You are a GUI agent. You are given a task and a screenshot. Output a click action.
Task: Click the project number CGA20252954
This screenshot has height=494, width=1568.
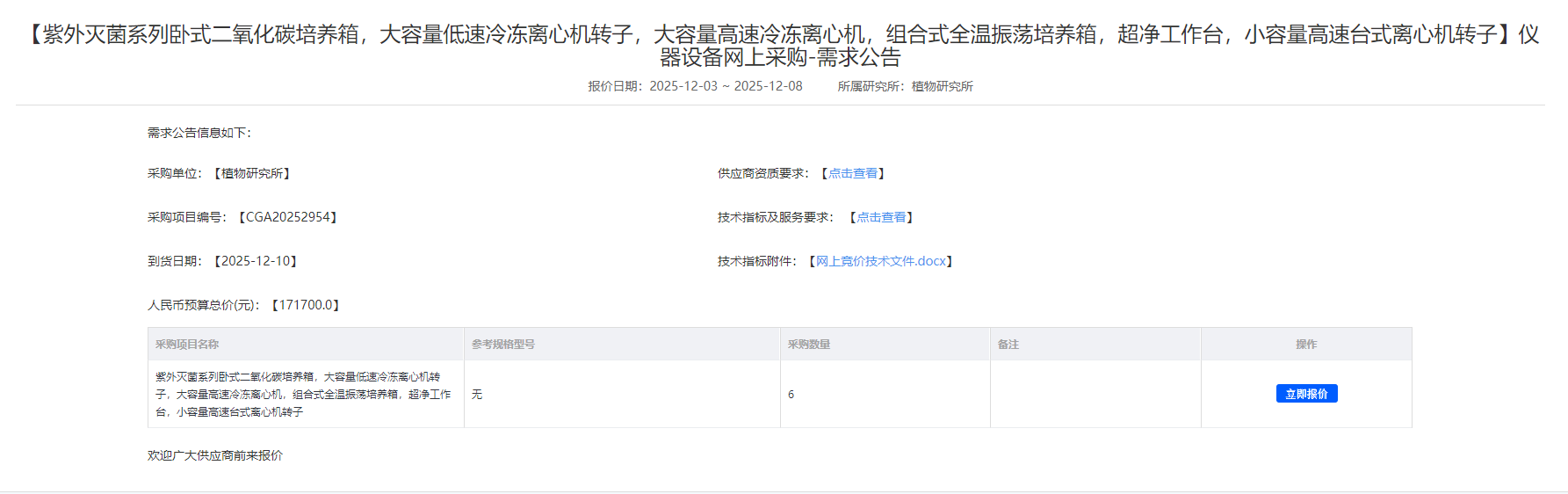(287, 217)
